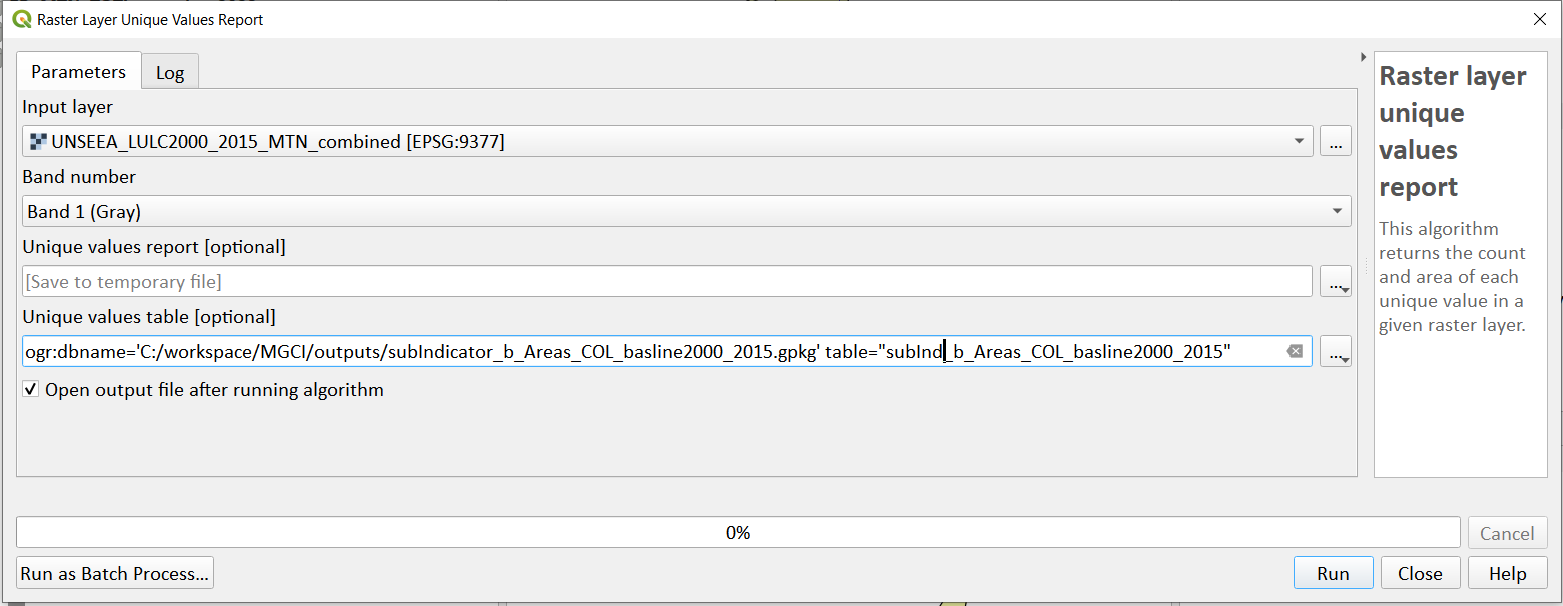Viewport: 1563px width, 606px height.
Task: Click the 'Band number' label
Action: pos(79,177)
